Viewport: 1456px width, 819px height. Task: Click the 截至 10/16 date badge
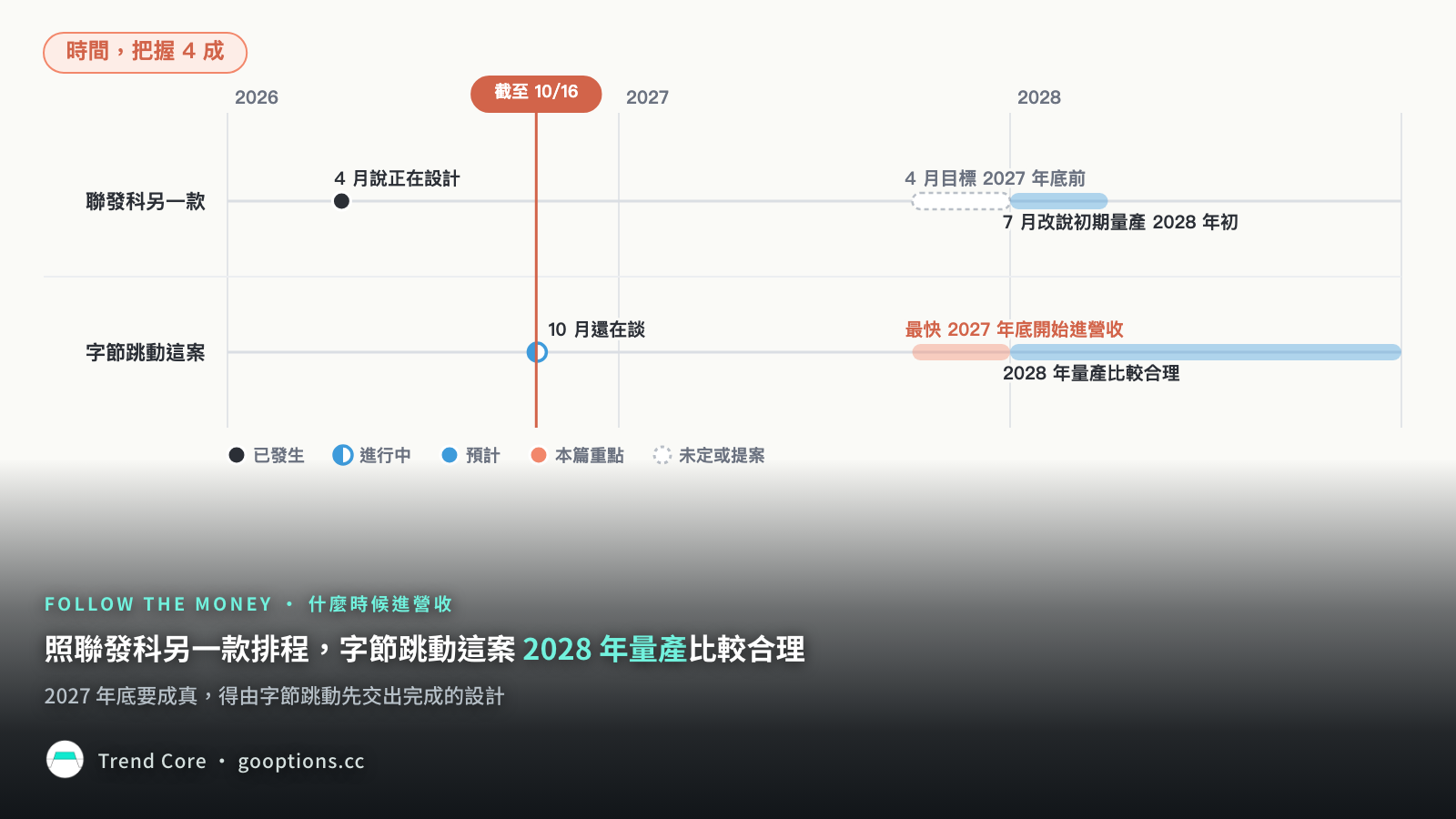click(536, 94)
